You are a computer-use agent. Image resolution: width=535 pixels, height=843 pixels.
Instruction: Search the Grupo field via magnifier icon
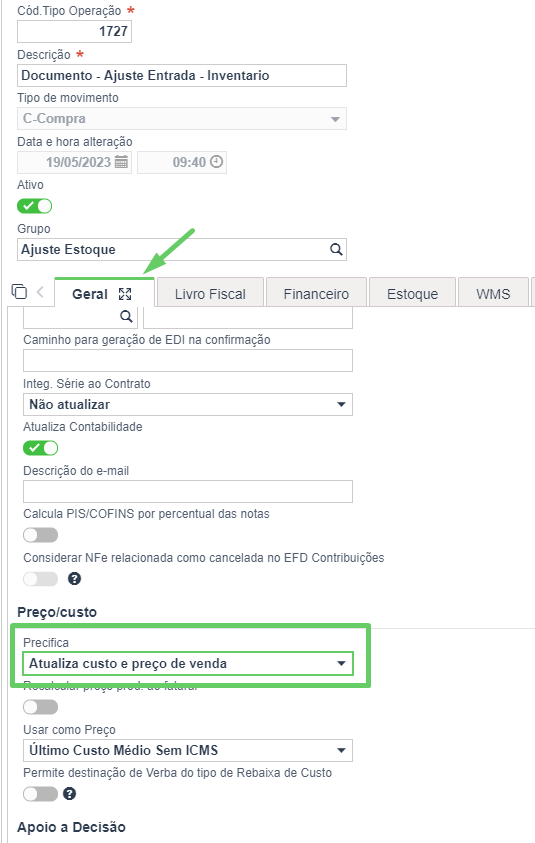pos(336,249)
